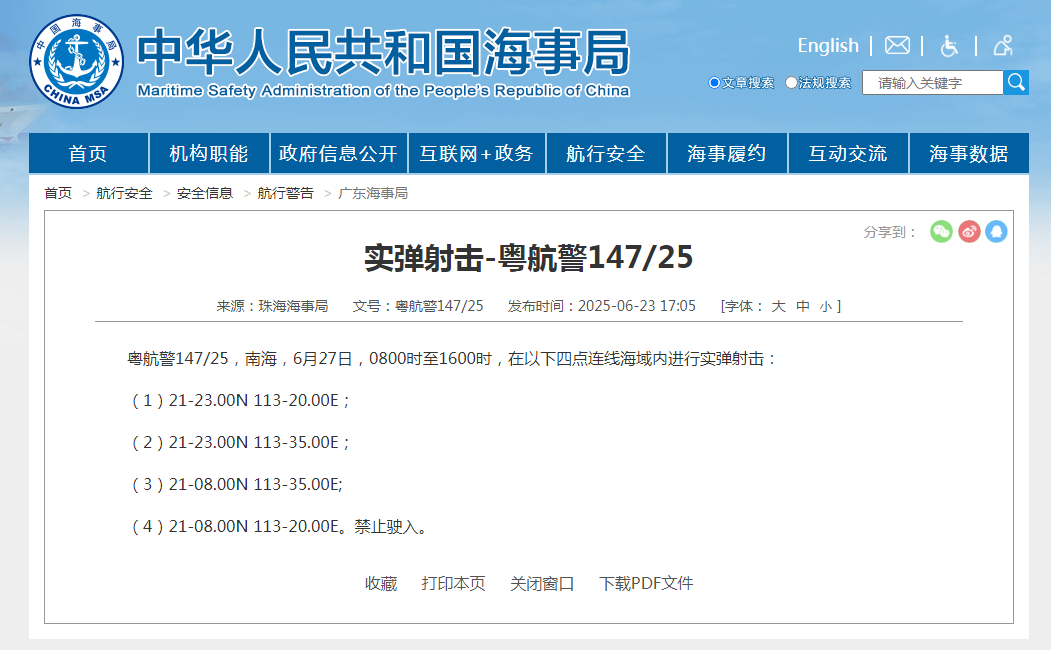Viewport: 1051px width, 650px height.
Task: Share article to WeChat
Action: pos(941,232)
